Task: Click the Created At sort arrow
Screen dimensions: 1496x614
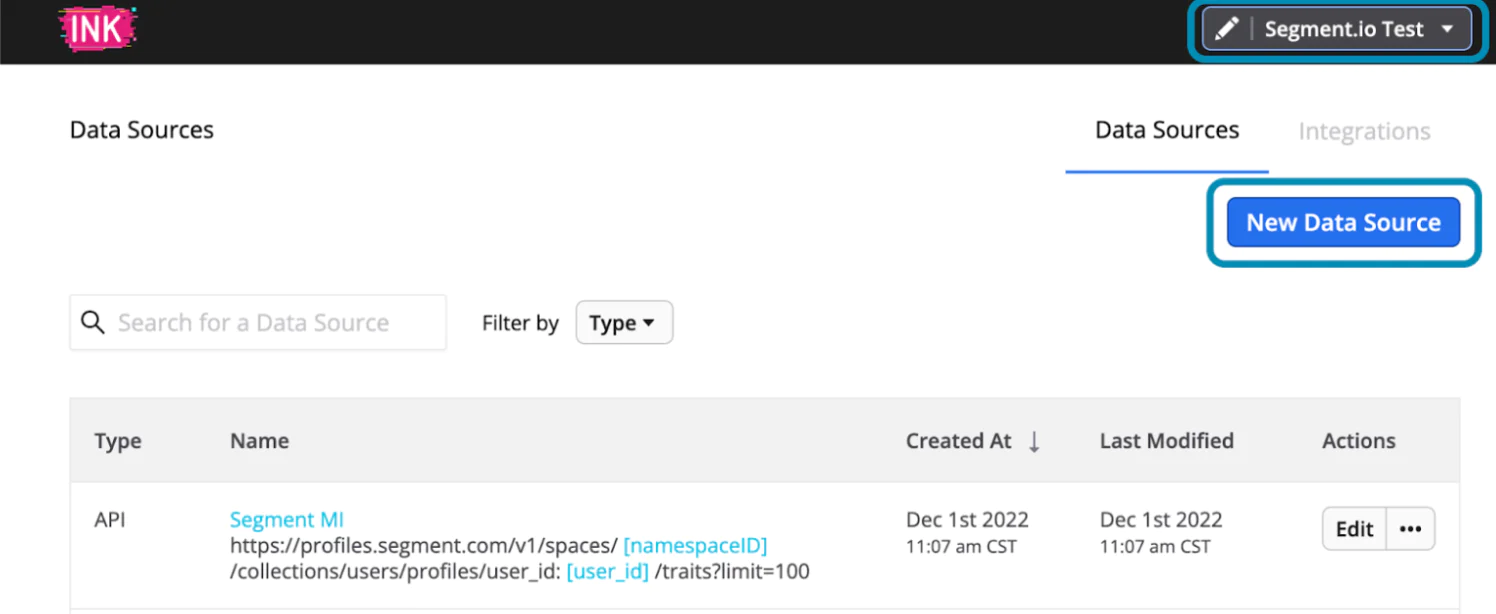Action: coord(1034,441)
